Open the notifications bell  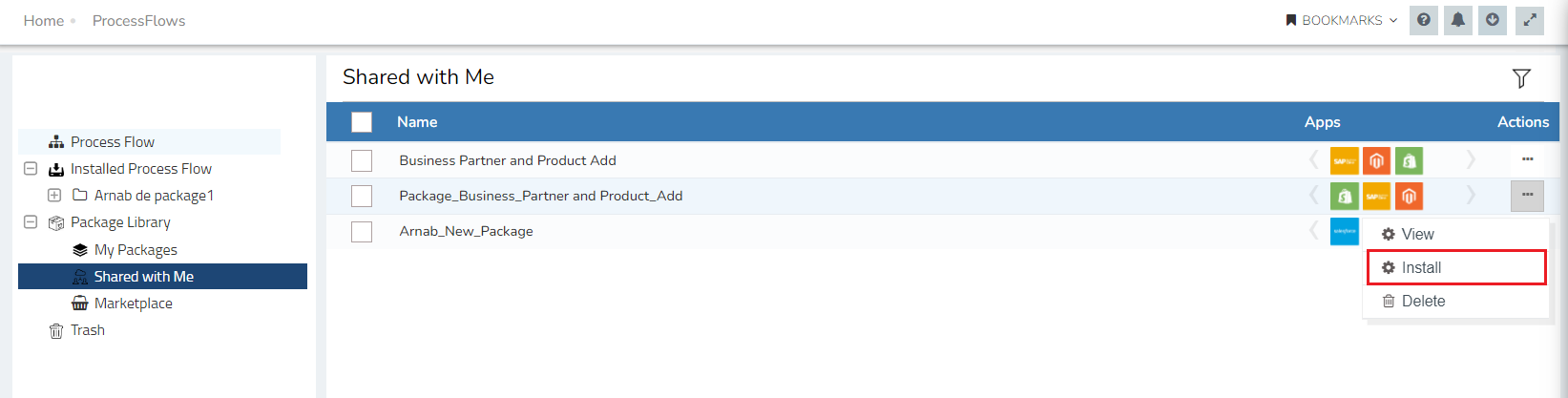point(1458,20)
